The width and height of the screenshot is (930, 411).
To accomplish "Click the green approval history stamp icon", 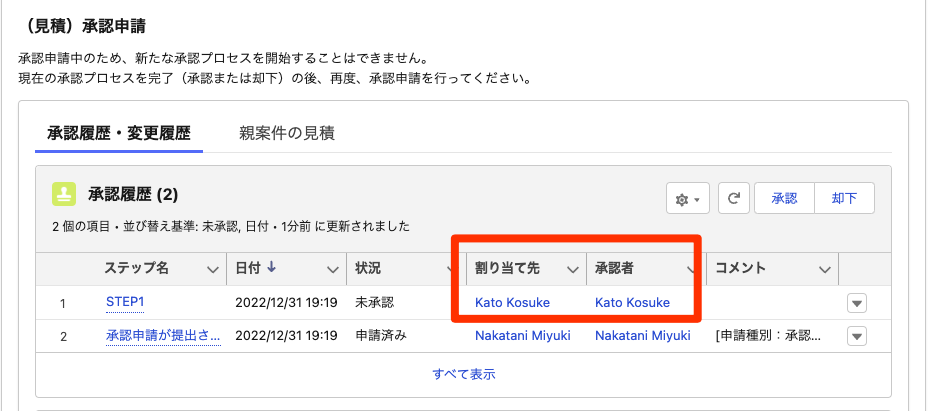I will 63,194.
